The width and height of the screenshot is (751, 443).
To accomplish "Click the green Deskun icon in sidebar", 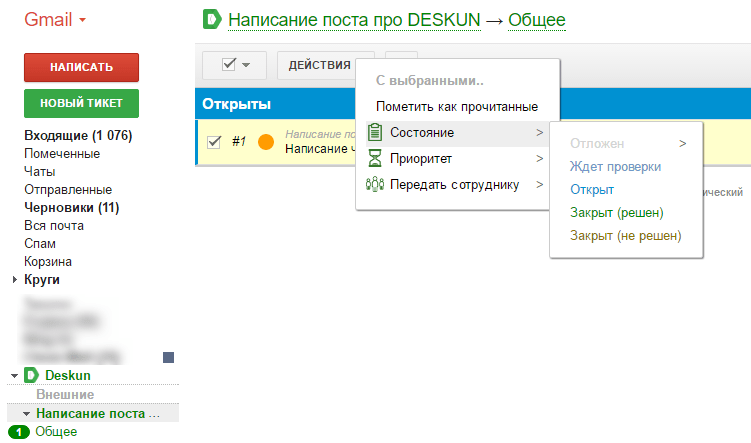I will point(31,375).
